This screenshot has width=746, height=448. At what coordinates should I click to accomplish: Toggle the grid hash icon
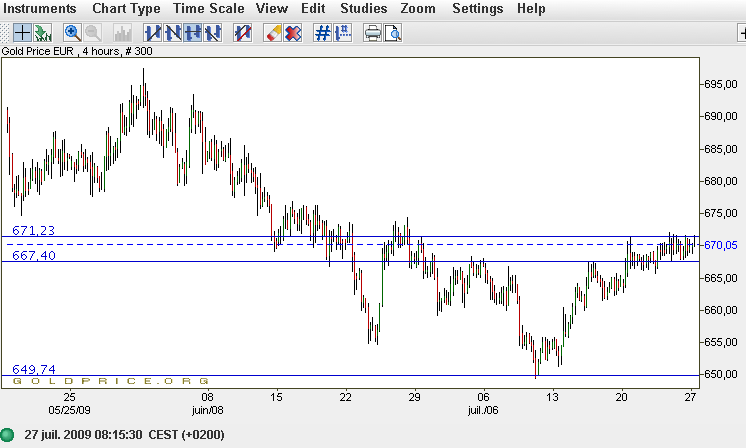(323, 33)
